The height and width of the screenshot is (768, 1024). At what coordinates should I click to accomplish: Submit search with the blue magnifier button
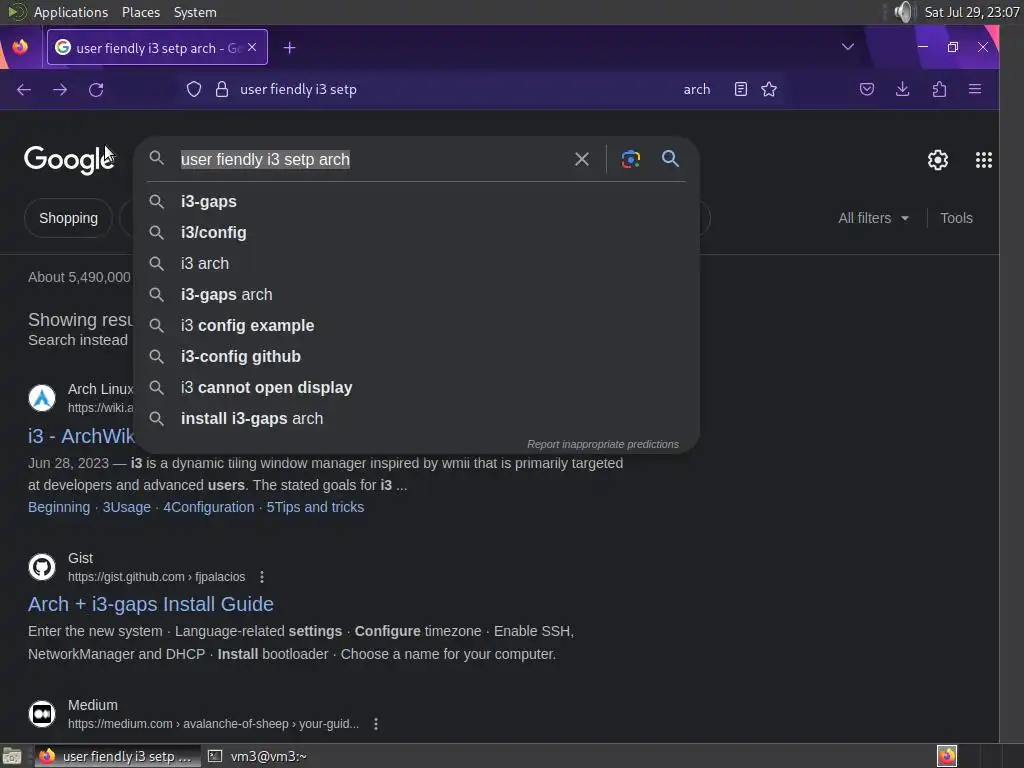click(x=670, y=159)
